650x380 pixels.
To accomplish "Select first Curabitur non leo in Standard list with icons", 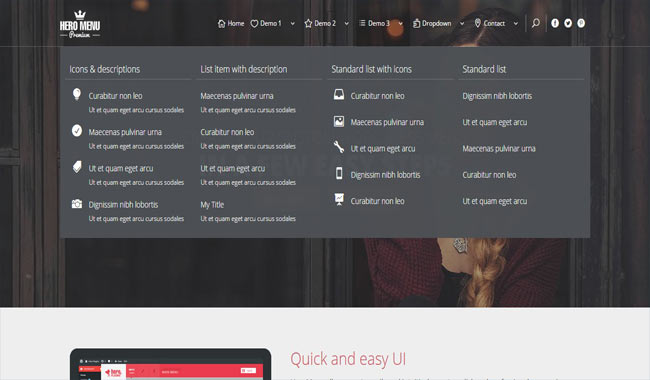I will [377, 96].
